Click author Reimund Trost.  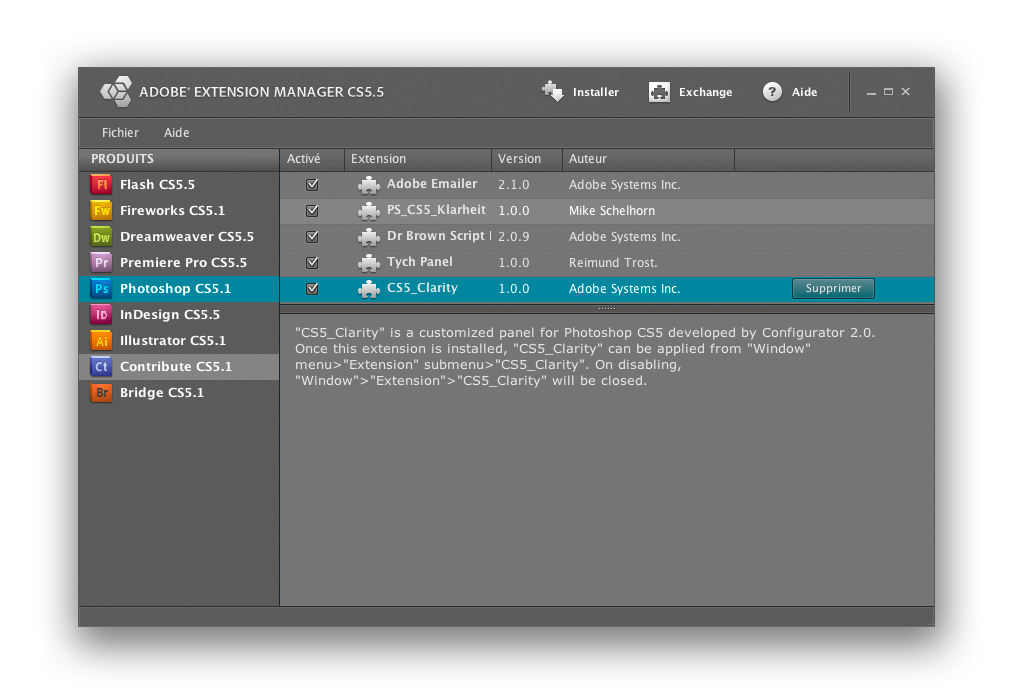click(x=613, y=263)
